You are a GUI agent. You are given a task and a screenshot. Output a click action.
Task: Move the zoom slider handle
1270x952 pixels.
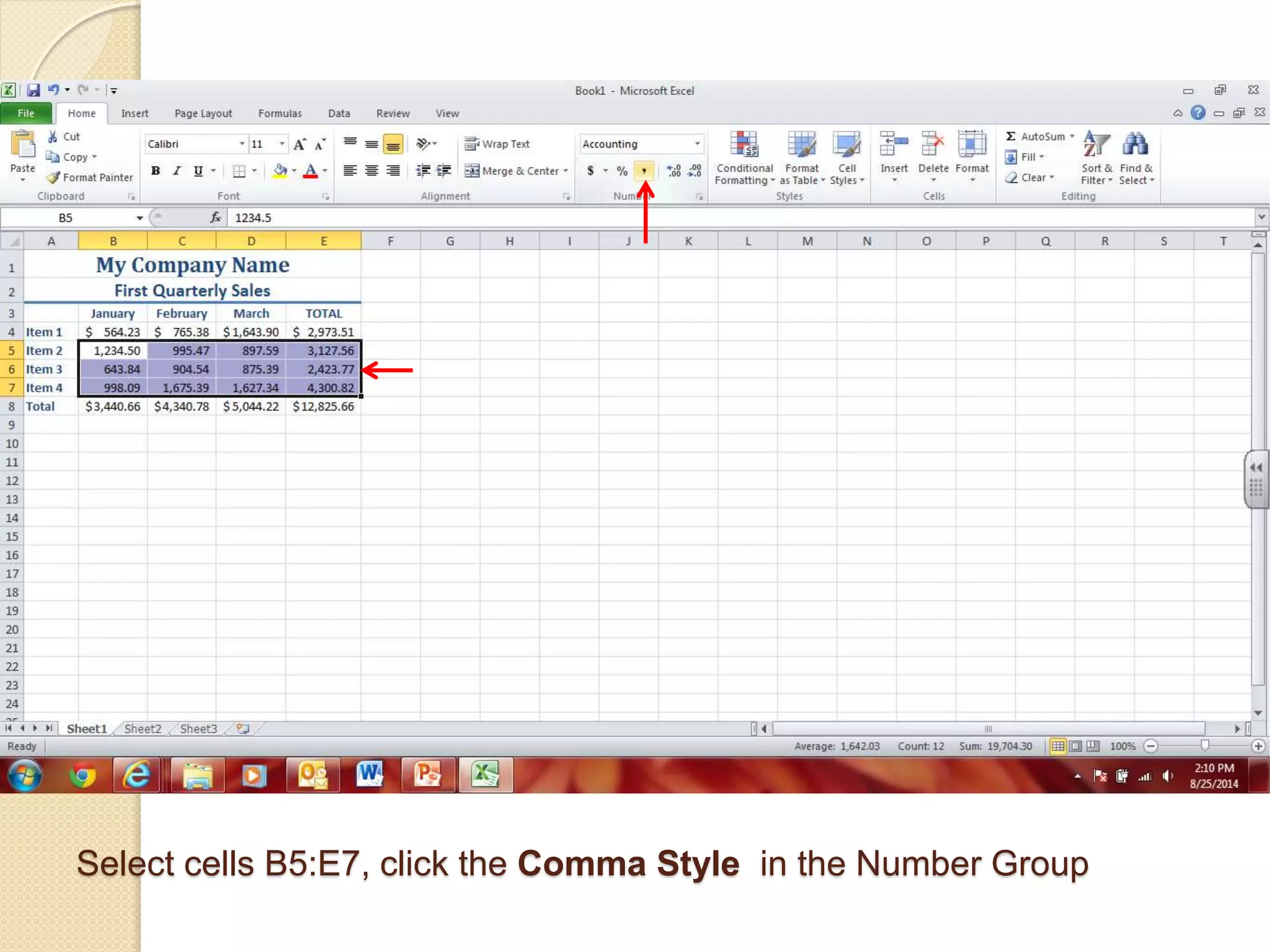click(x=1204, y=746)
